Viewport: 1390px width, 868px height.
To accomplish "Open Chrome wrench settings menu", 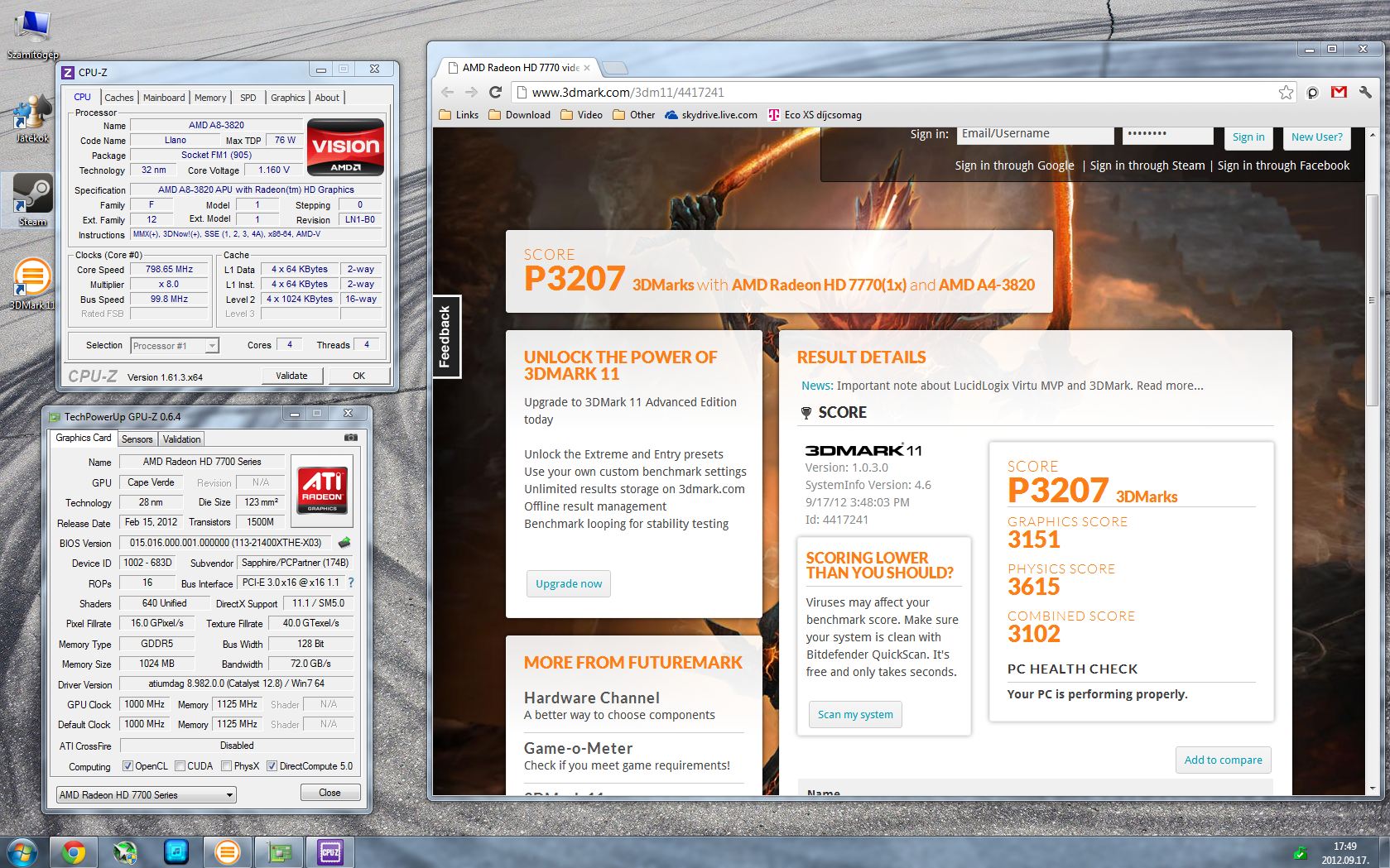I will click(1365, 92).
